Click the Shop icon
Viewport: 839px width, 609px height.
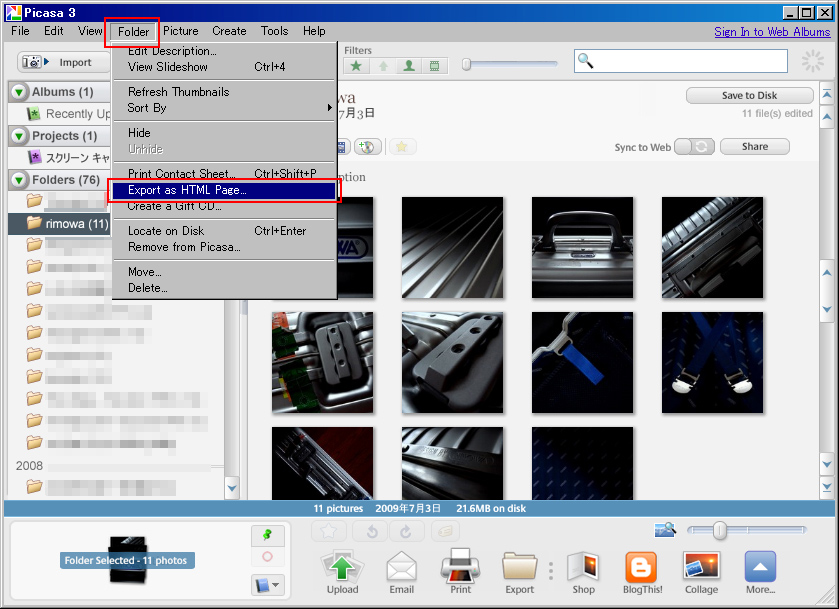tap(583, 568)
